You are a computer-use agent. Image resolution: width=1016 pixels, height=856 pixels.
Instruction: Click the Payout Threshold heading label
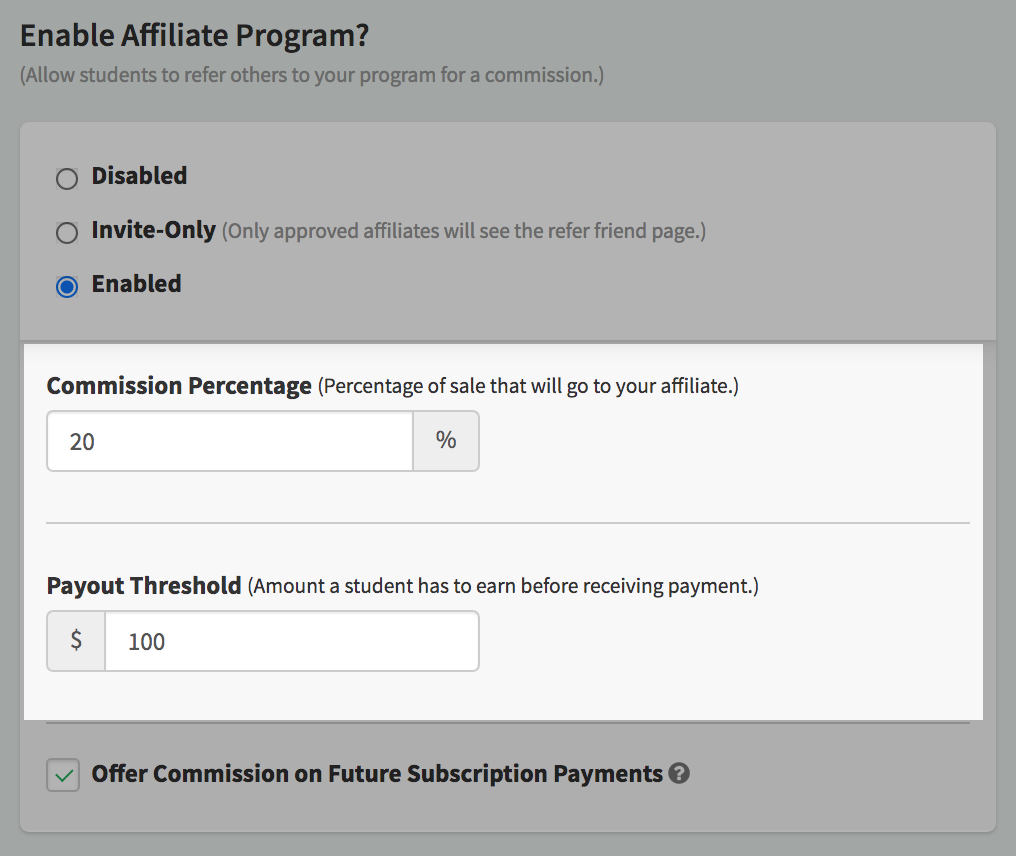pos(144,586)
